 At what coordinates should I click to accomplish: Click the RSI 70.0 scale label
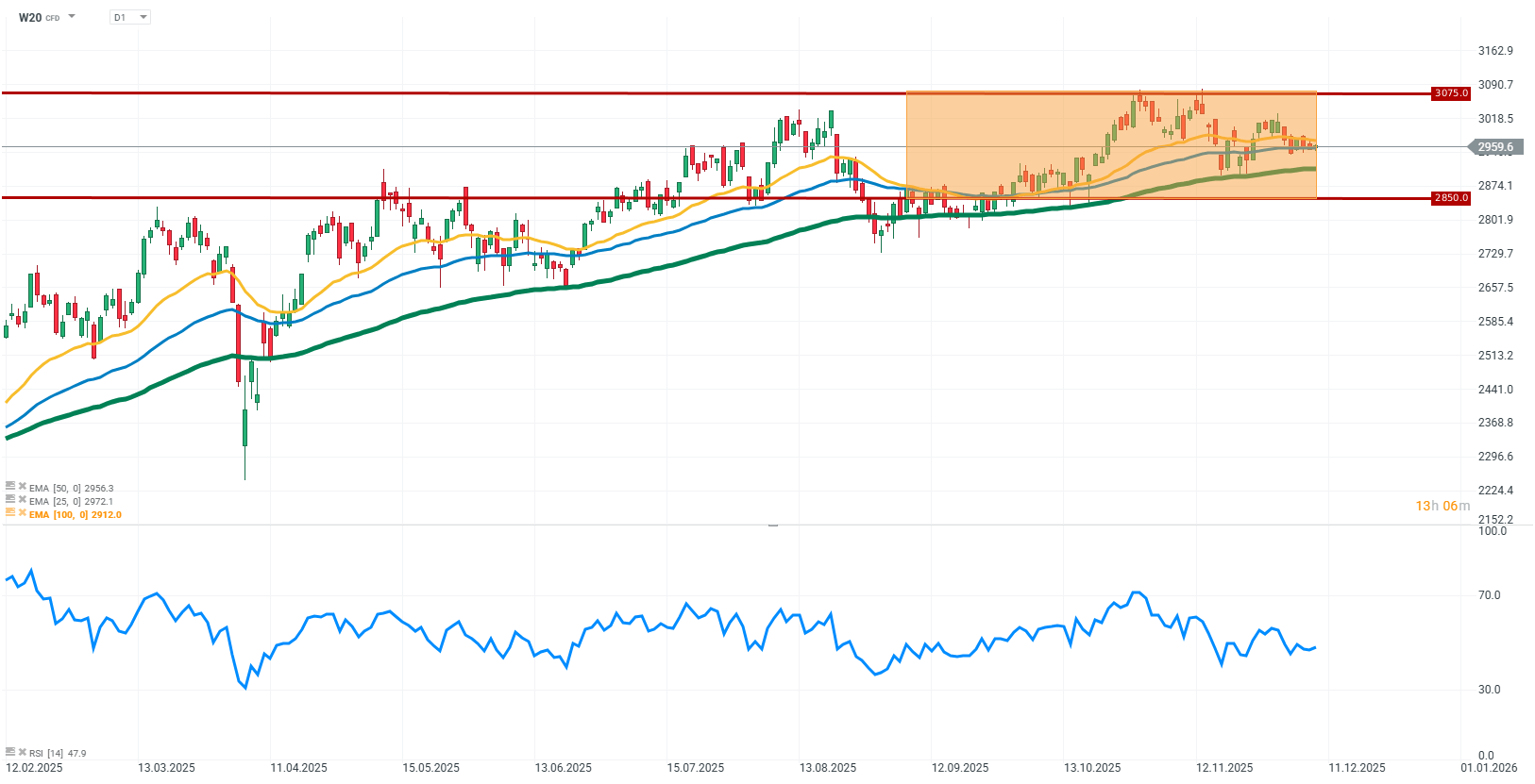[x=1490, y=595]
